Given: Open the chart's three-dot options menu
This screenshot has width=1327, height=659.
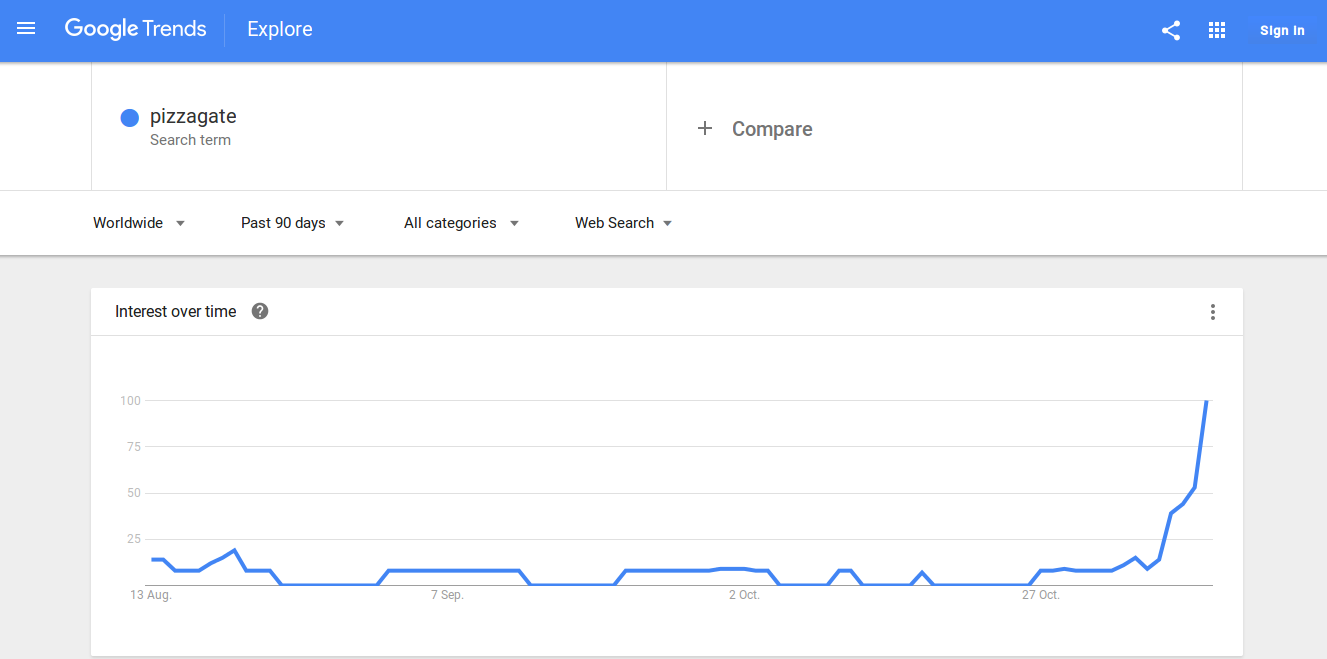Looking at the screenshot, I should coord(1213,312).
